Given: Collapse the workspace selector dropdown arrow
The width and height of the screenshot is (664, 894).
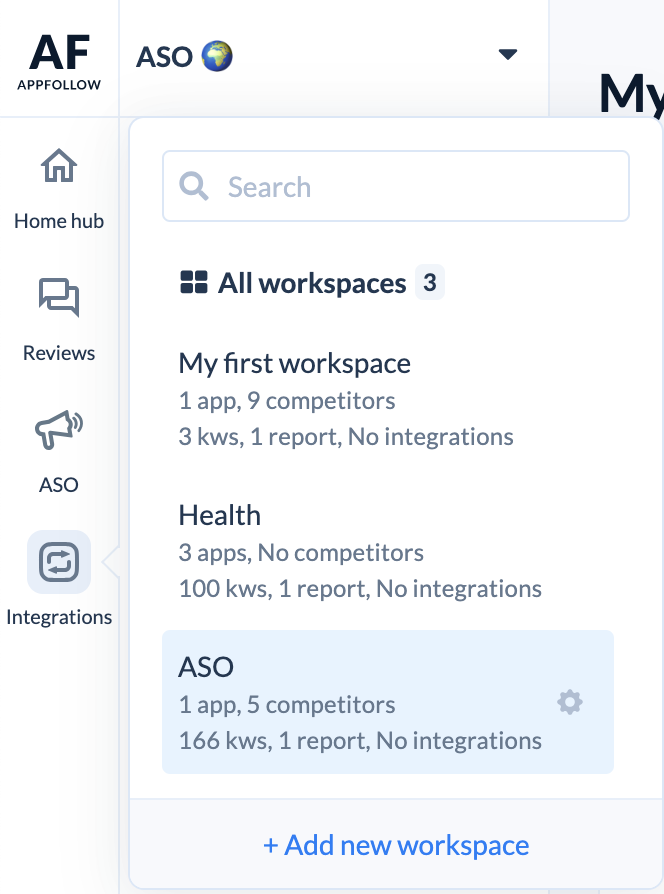Looking at the screenshot, I should point(507,54).
